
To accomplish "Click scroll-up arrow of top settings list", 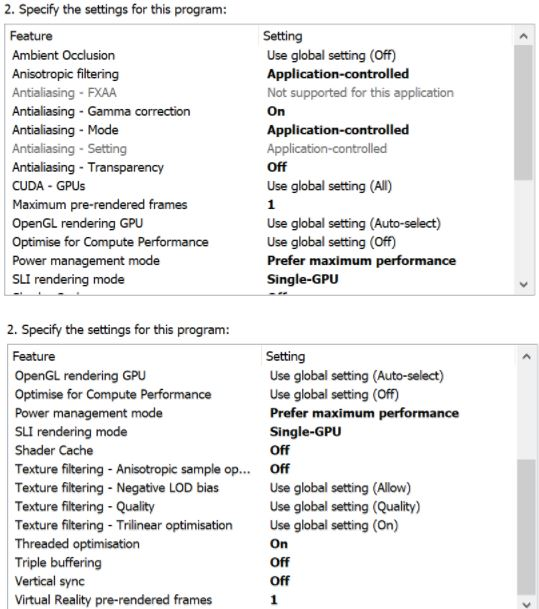I will [523, 36].
